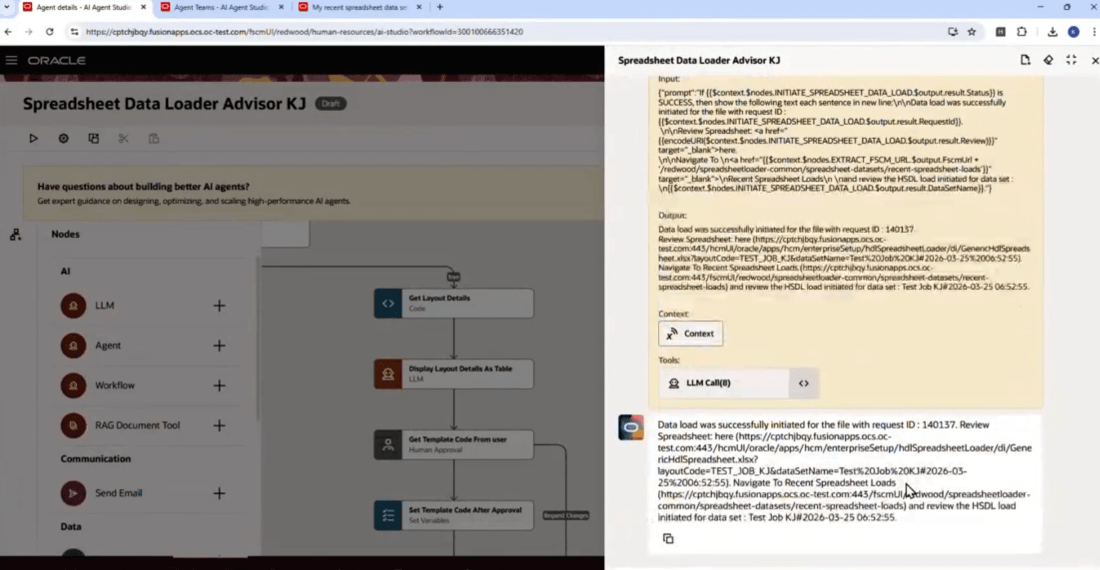1100x570 pixels.
Task: Open a new browser tab
Action: coord(440,7)
